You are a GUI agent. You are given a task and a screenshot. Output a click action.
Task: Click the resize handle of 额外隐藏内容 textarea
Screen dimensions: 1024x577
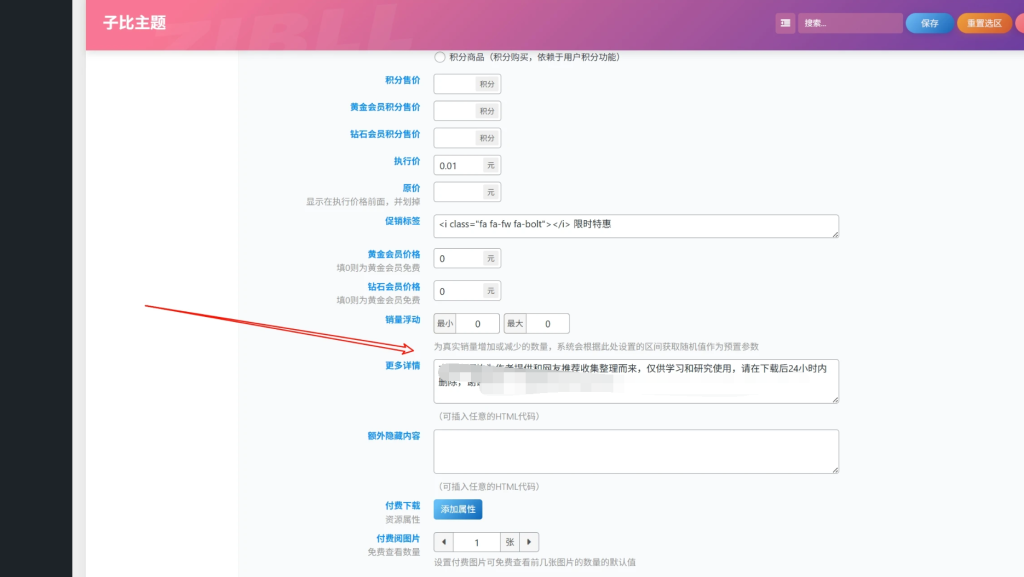coord(835,471)
